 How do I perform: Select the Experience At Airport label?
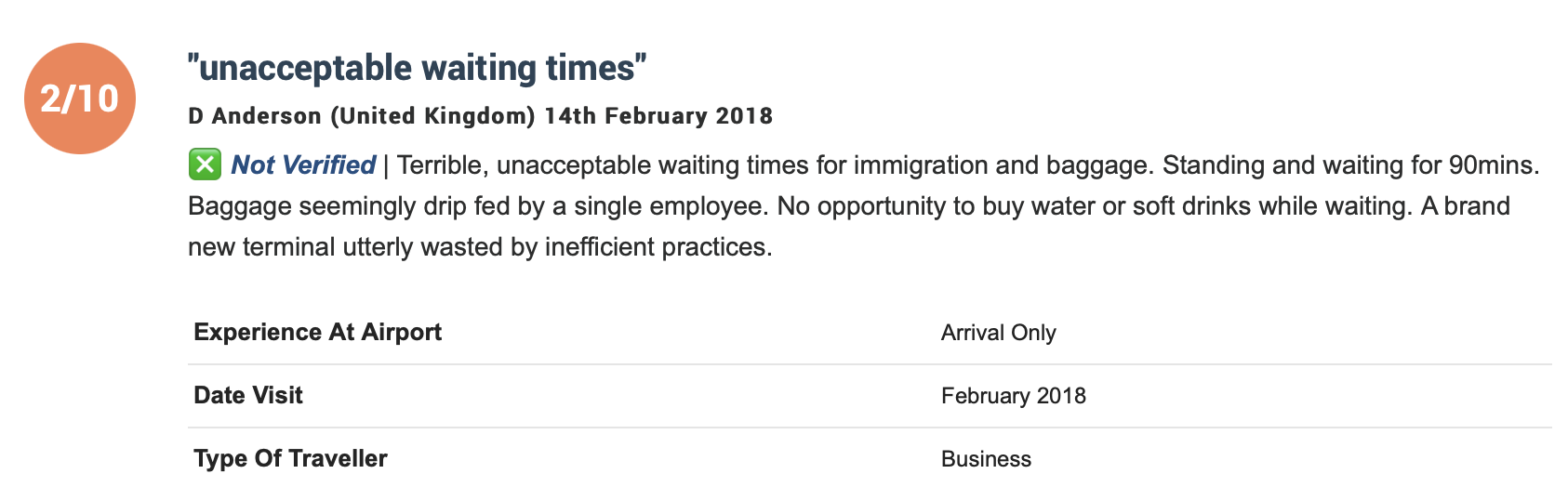coord(317,333)
